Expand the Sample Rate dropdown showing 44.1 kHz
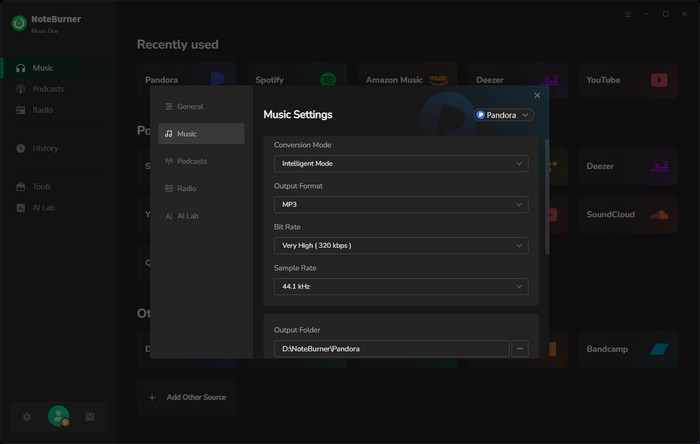 [x=401, y=286]
